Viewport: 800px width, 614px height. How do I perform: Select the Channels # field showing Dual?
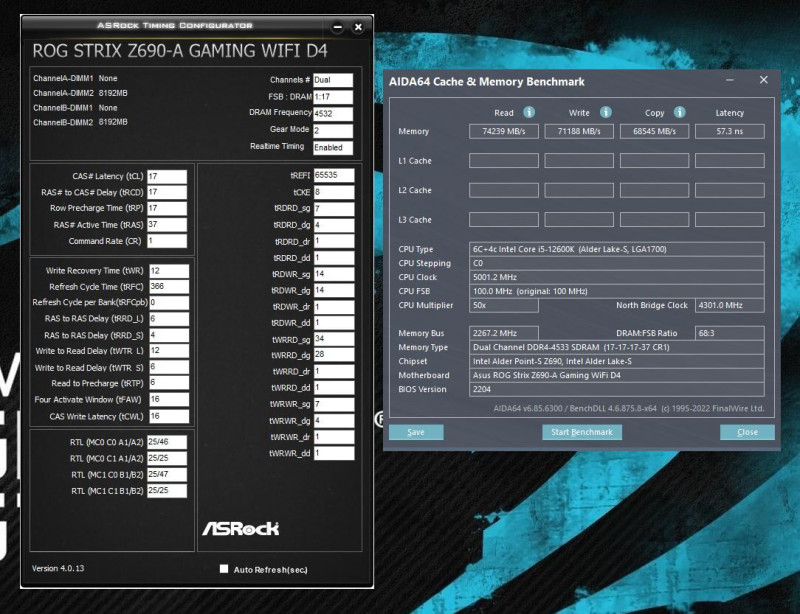click(333, 80)
